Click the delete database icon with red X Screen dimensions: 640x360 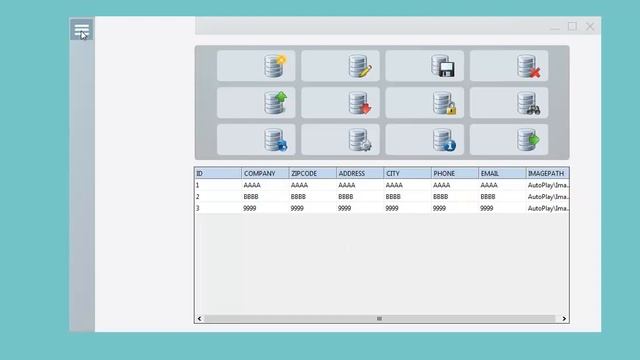529,66
